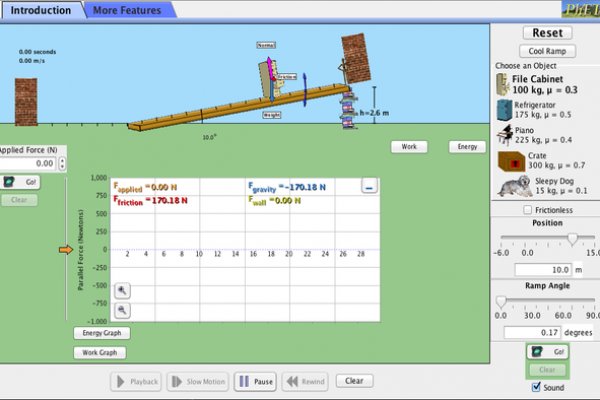Enable the Frictionless checkbox
The height and width of the screenshot is (400, 600).
point(528,210)
